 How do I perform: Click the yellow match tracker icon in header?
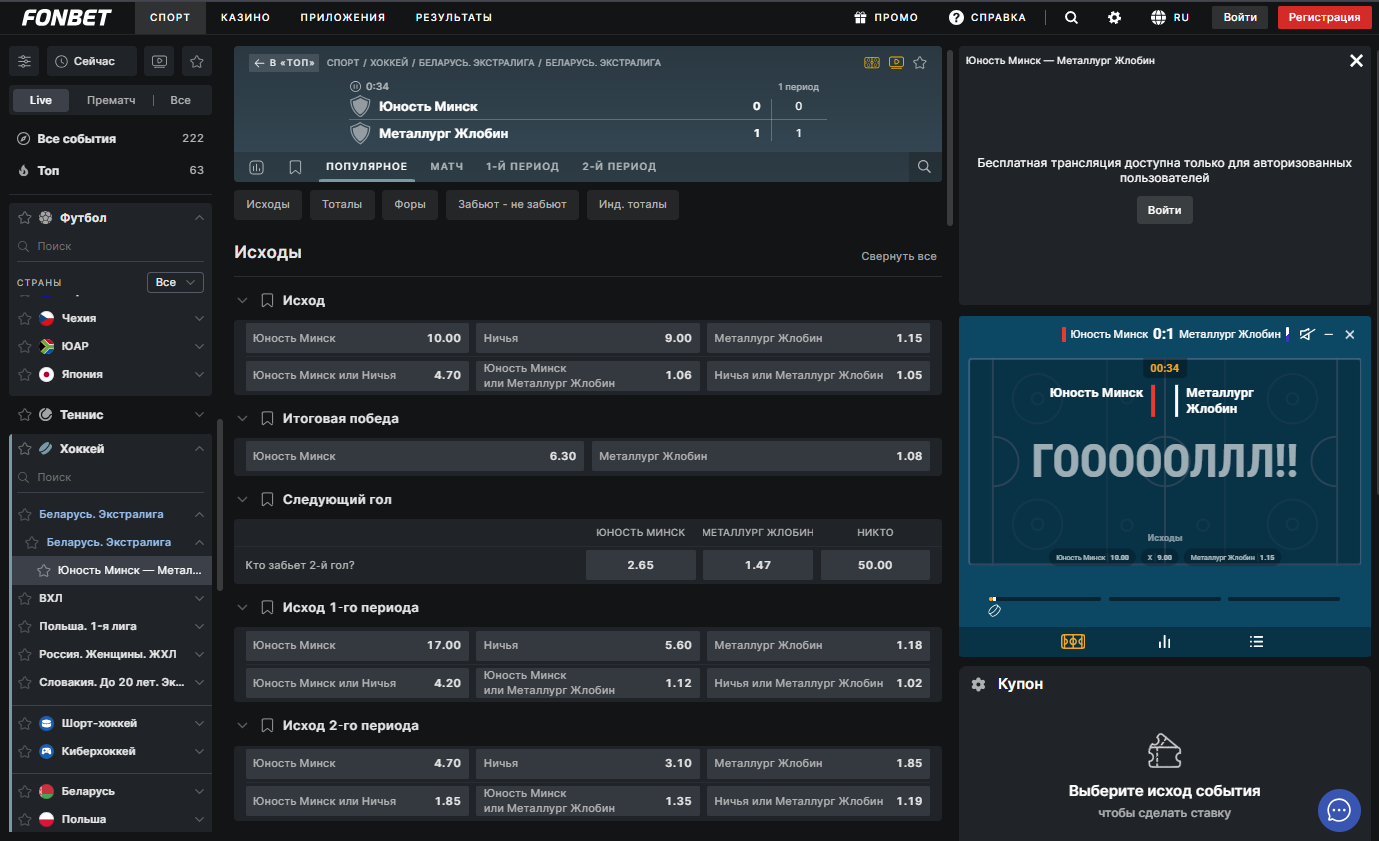872,62
